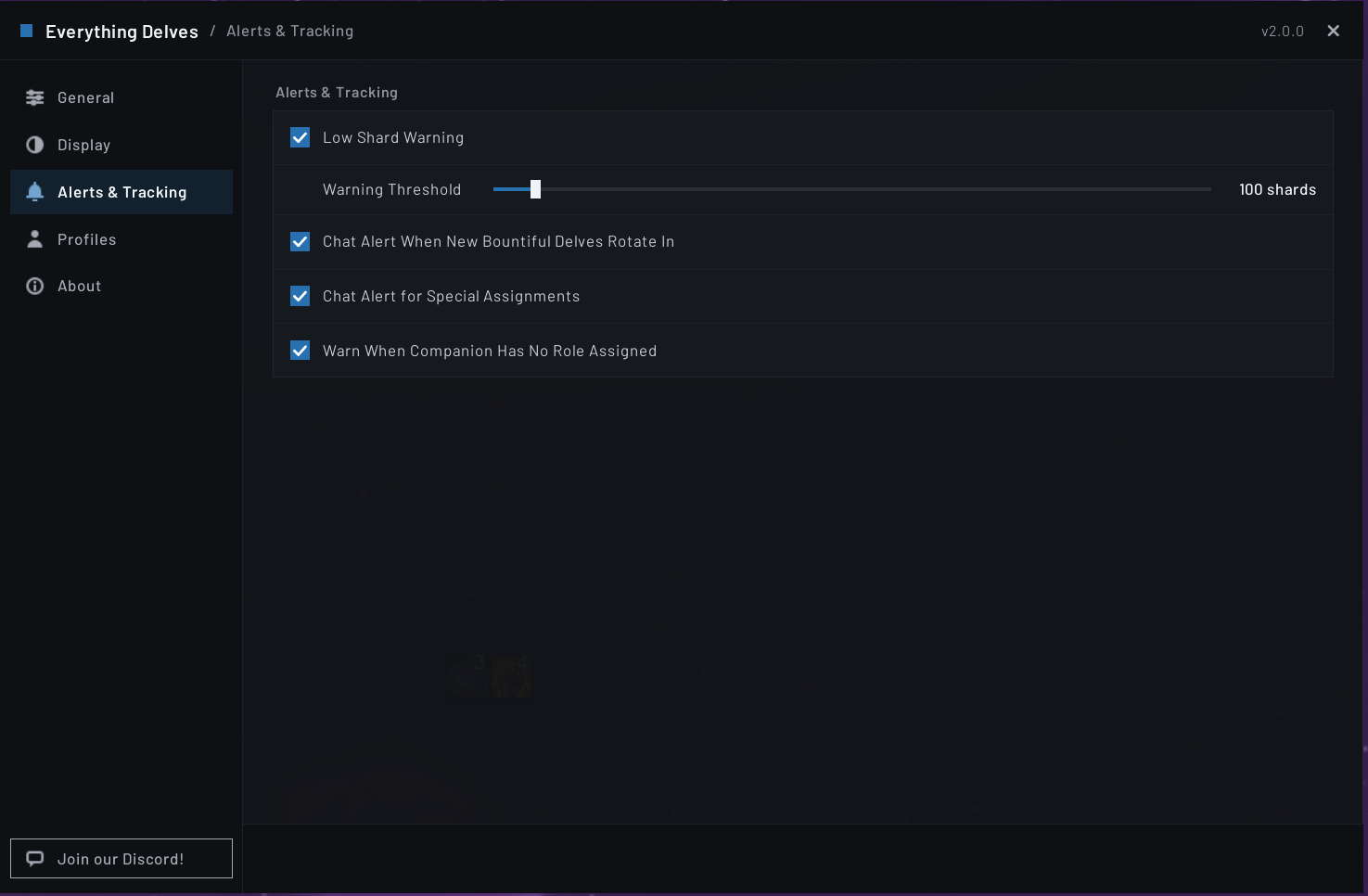Click the General sliders icon in sidebar
Screen dimensions: 1368x896
[x=35, y=97]
